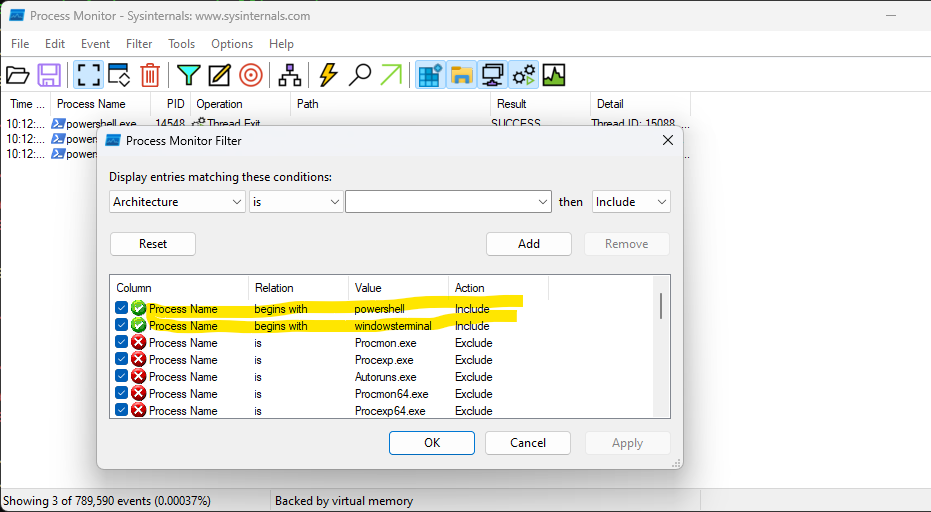Confirm the filter with OK

click(432, 443)
